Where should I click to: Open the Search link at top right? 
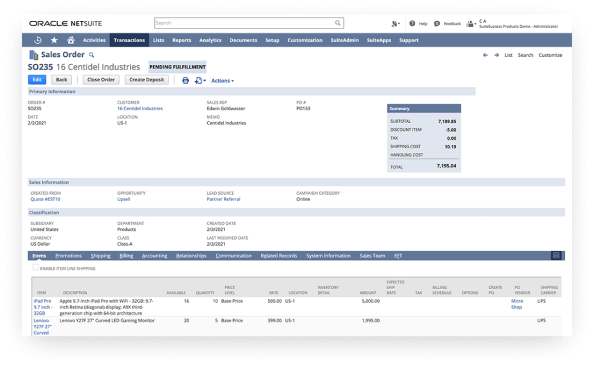pos(525,55)
